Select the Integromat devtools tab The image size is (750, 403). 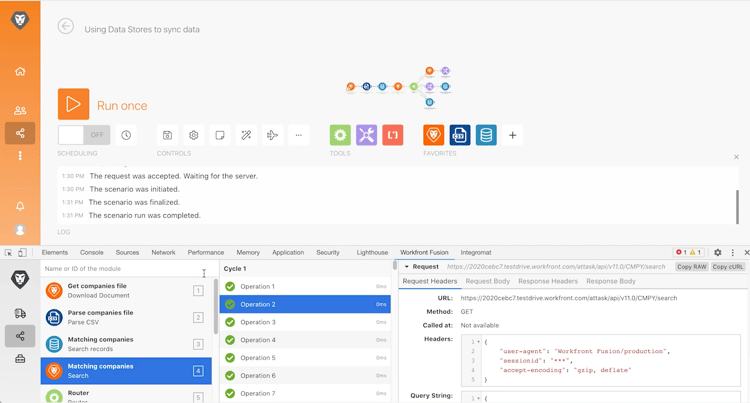pyautogui.click(x=476, y=252)
